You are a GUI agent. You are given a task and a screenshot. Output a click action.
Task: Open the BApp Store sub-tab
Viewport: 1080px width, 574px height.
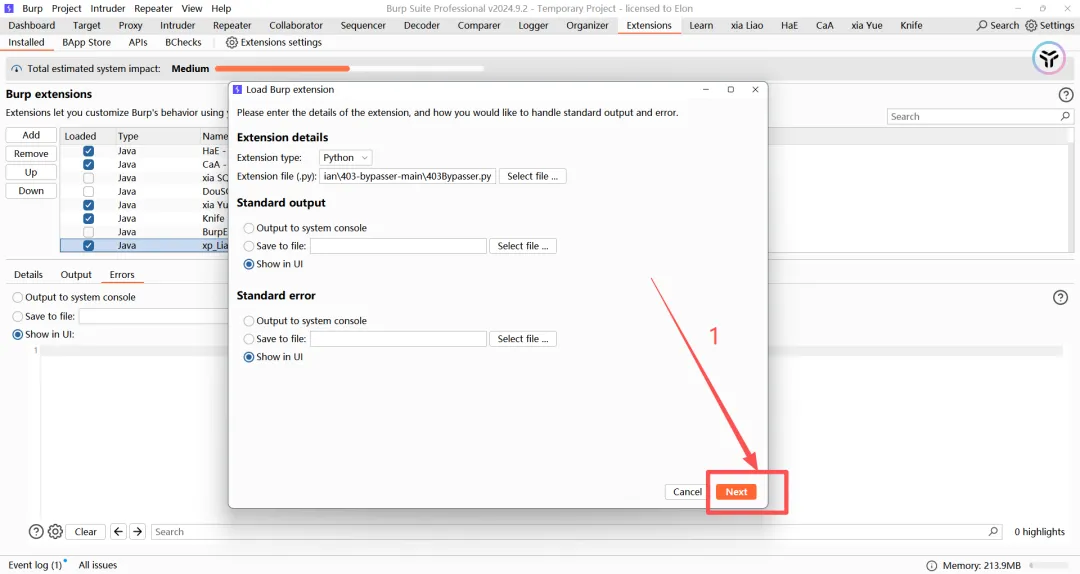[86, 42]
